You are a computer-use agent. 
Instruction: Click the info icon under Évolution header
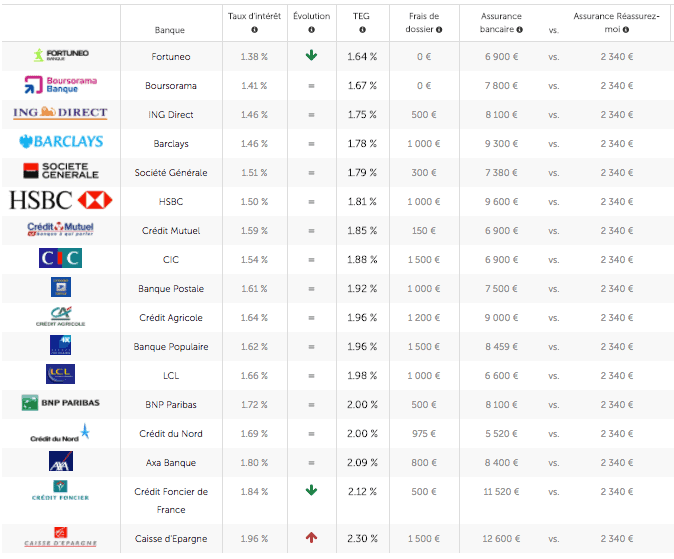click(x=311, y=30)
